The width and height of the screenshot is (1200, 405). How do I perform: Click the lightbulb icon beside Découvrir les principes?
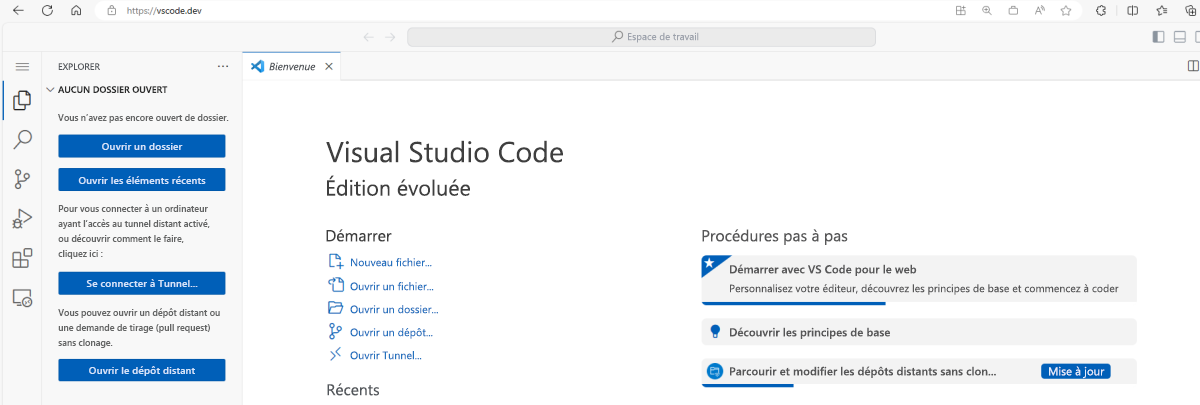715,332
